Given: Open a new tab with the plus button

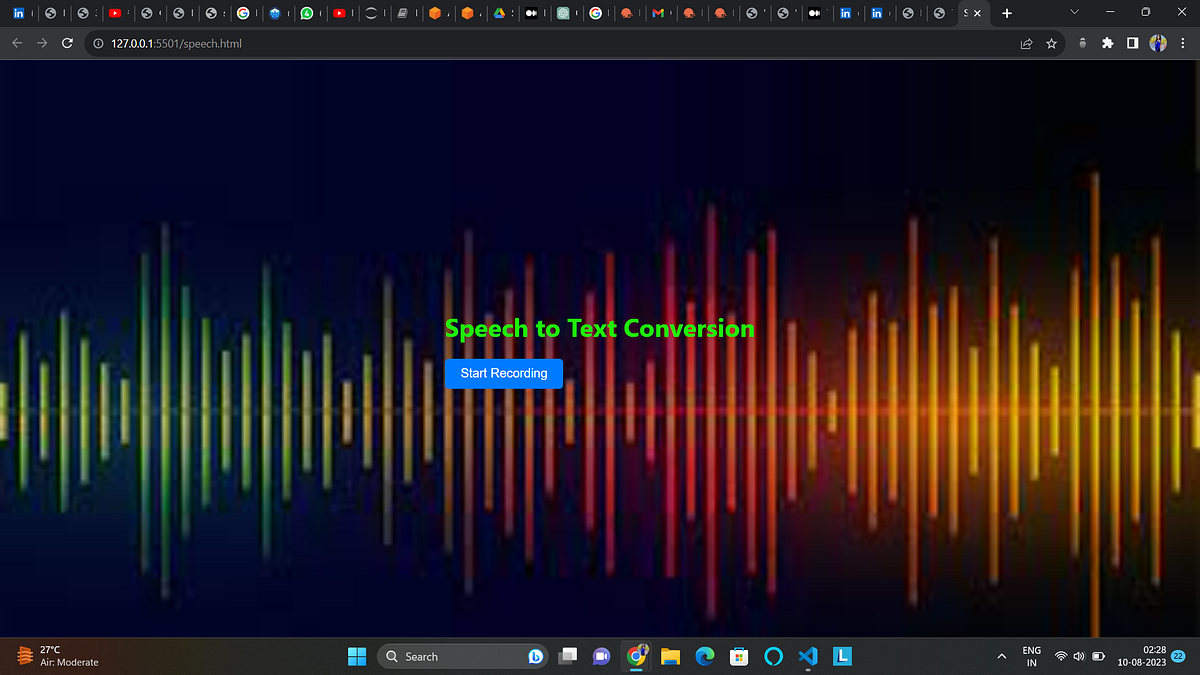Looking at the screenshot, I should pos(1006,13).
